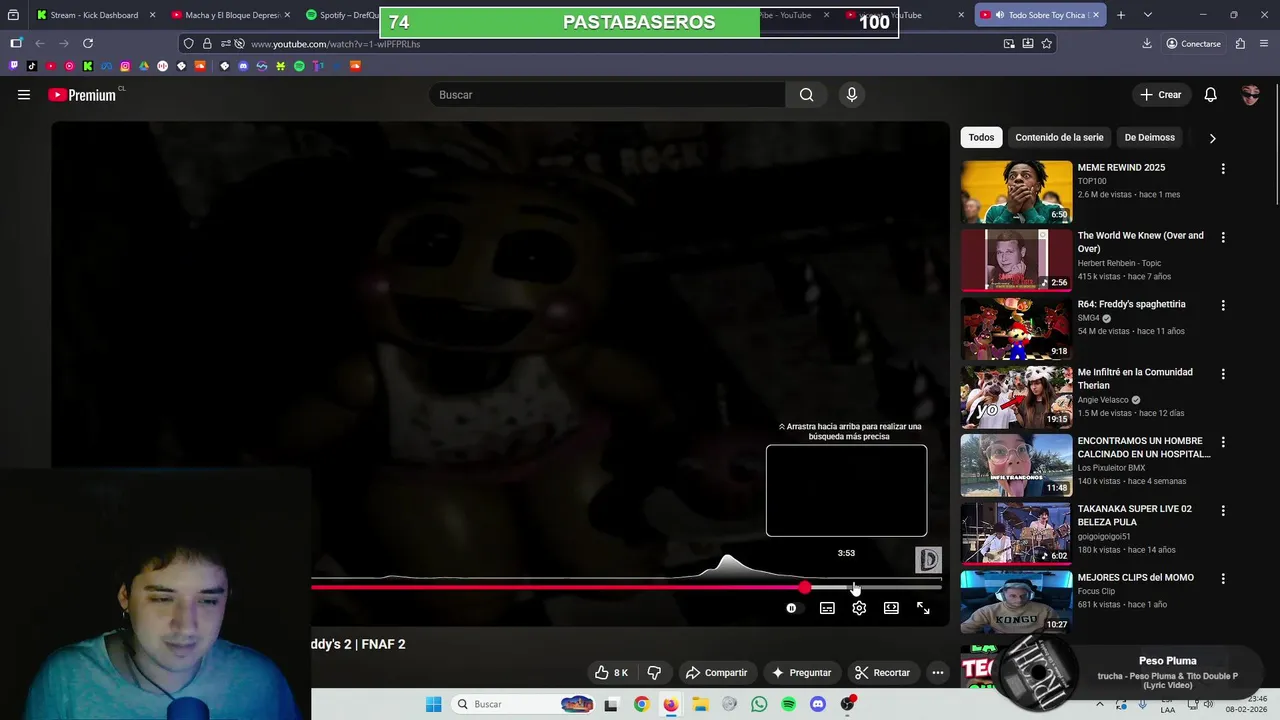The image size is (1280, 720).
Task: Open the browser downloads panel
Action: coord(1147,43)
